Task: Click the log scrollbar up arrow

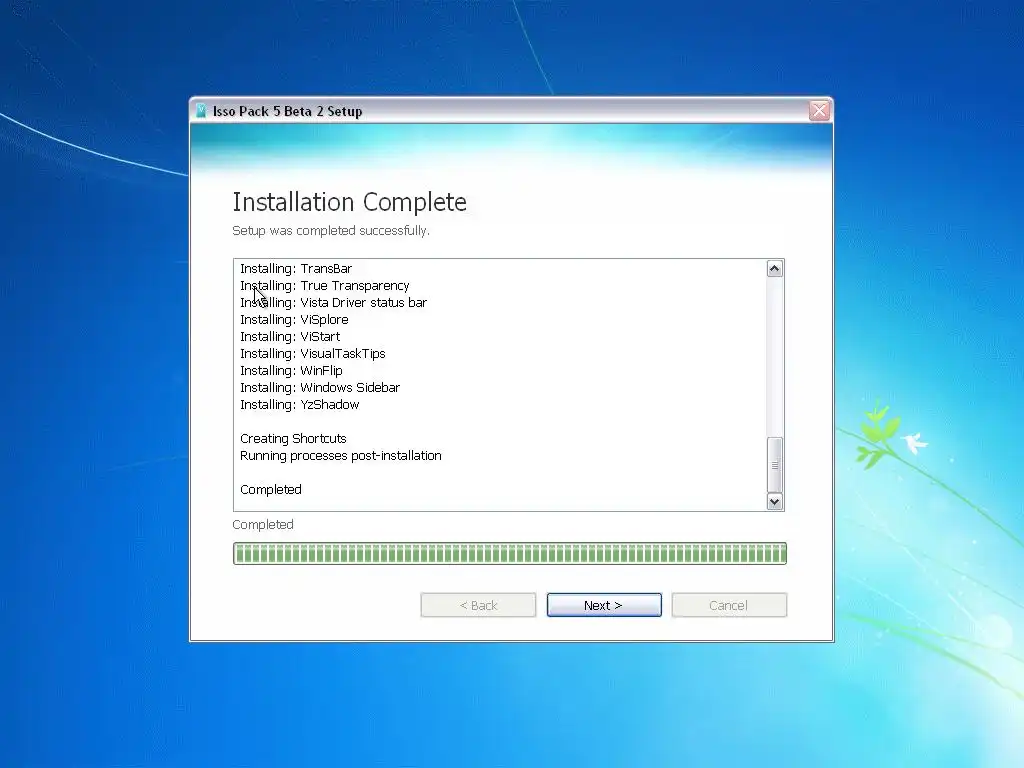Action: tap(775, 268)
